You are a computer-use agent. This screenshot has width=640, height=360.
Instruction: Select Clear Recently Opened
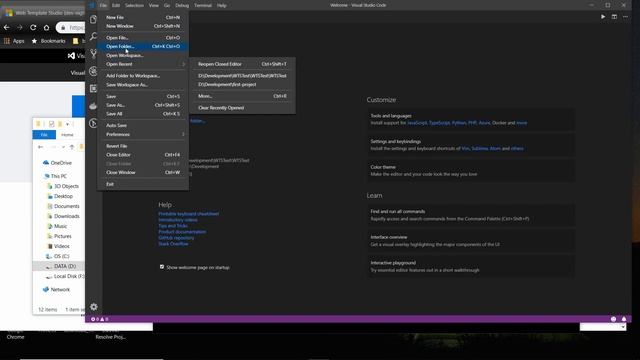click(x=242, y=108)
